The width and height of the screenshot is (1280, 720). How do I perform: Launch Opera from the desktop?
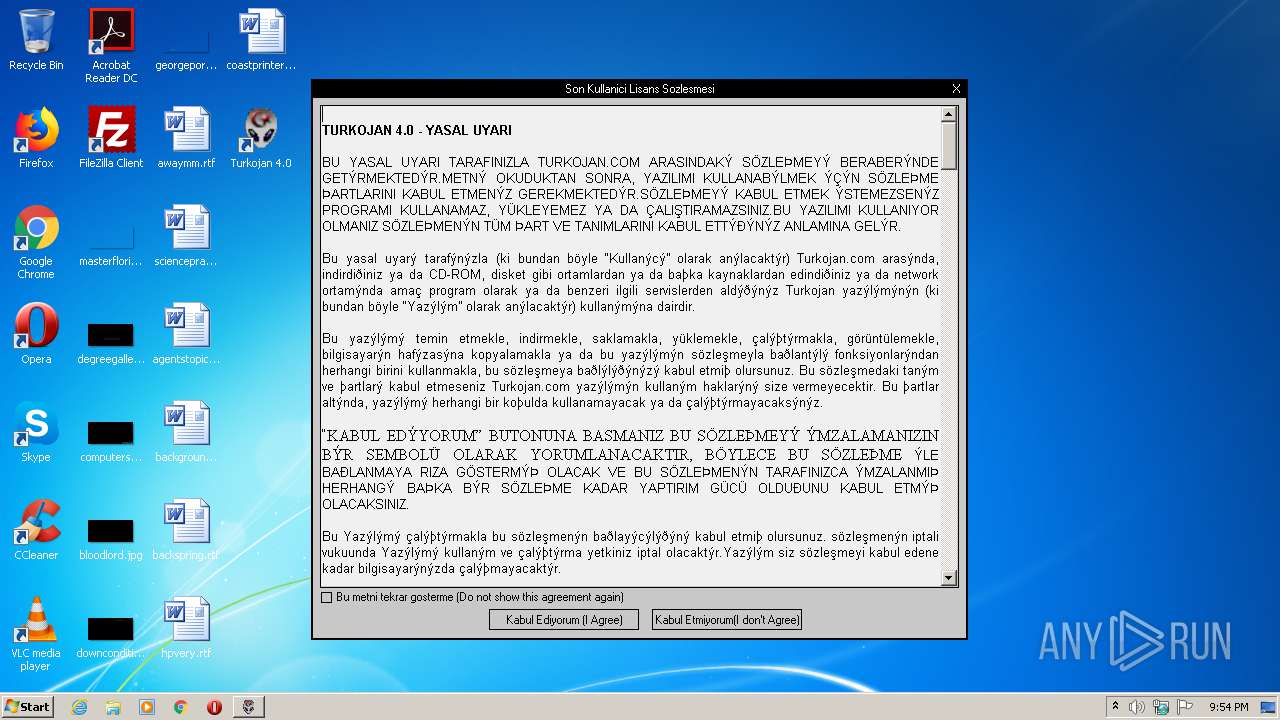click(36, 335)
